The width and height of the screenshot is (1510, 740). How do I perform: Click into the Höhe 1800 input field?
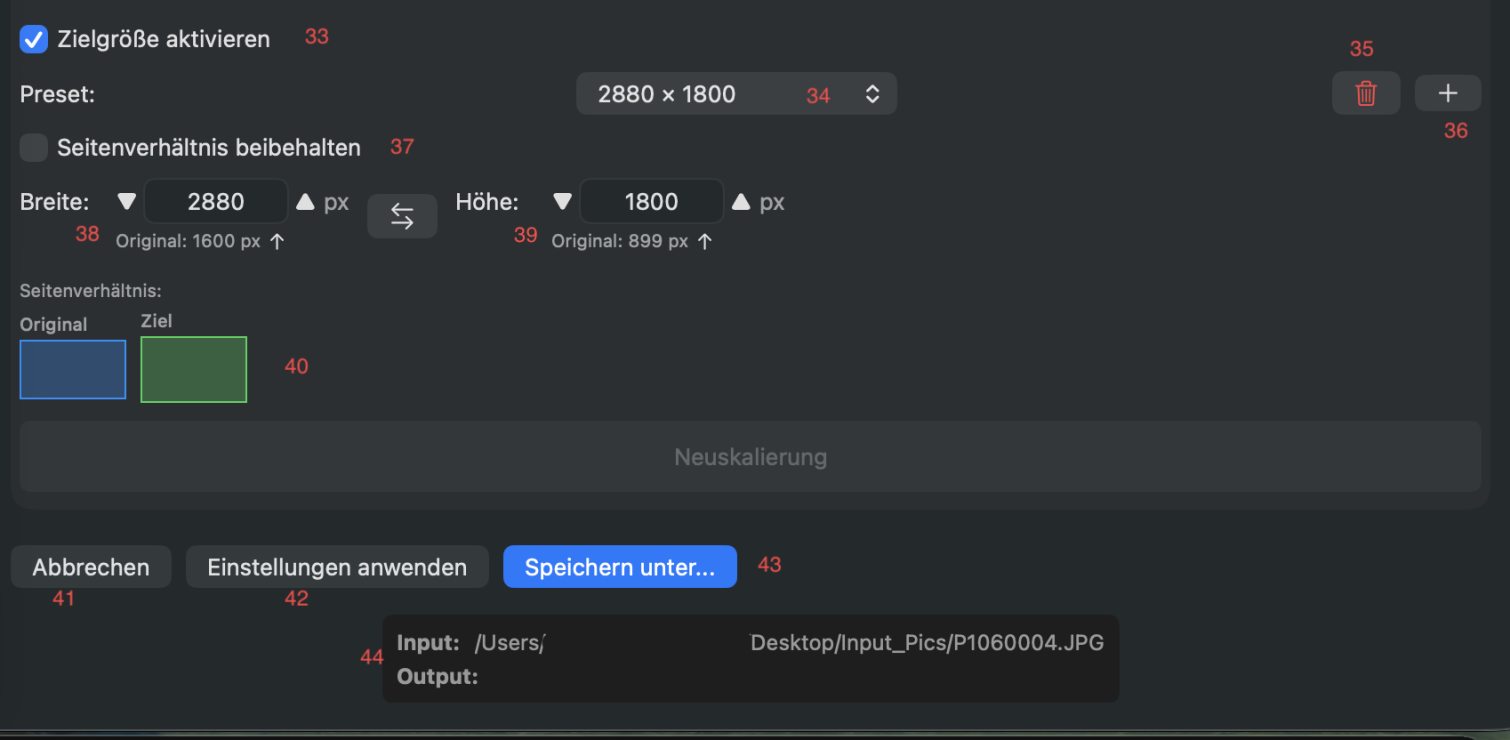[x=651, y=202]
